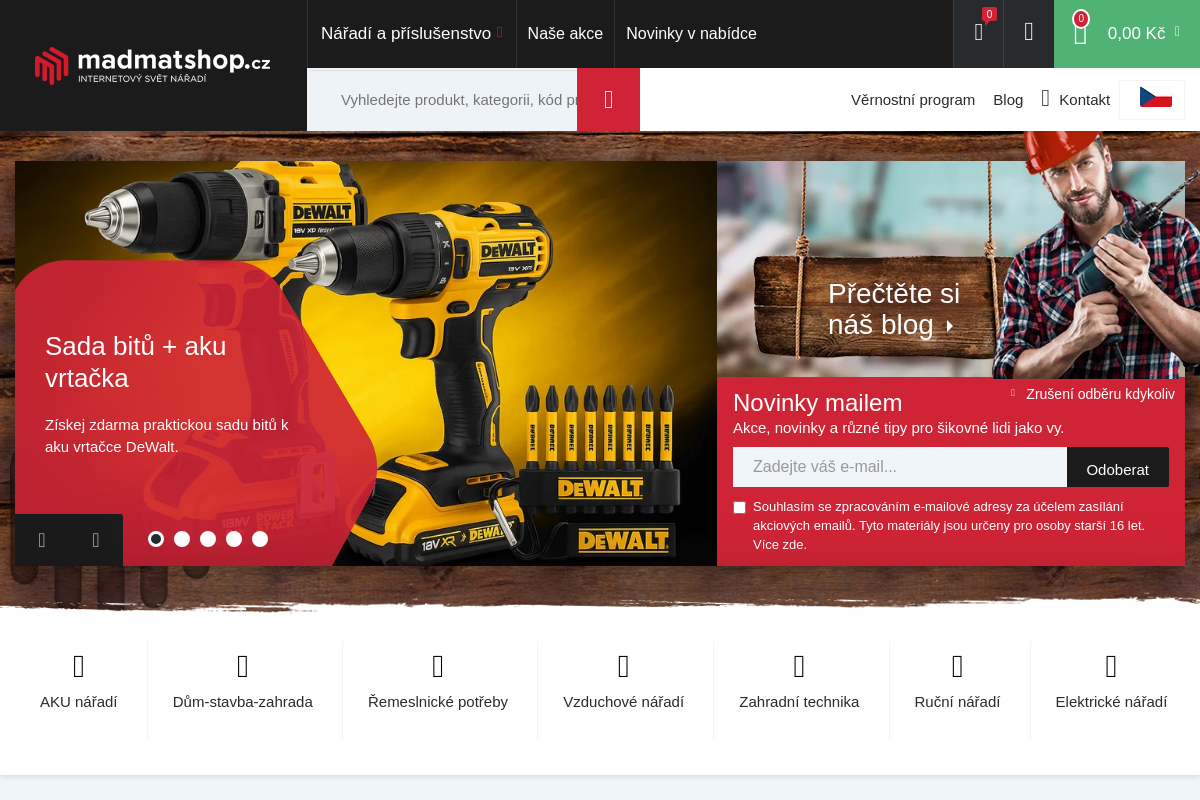Select the first carousel slide dot
The image size is (1200, 800).
coord(156,539)
